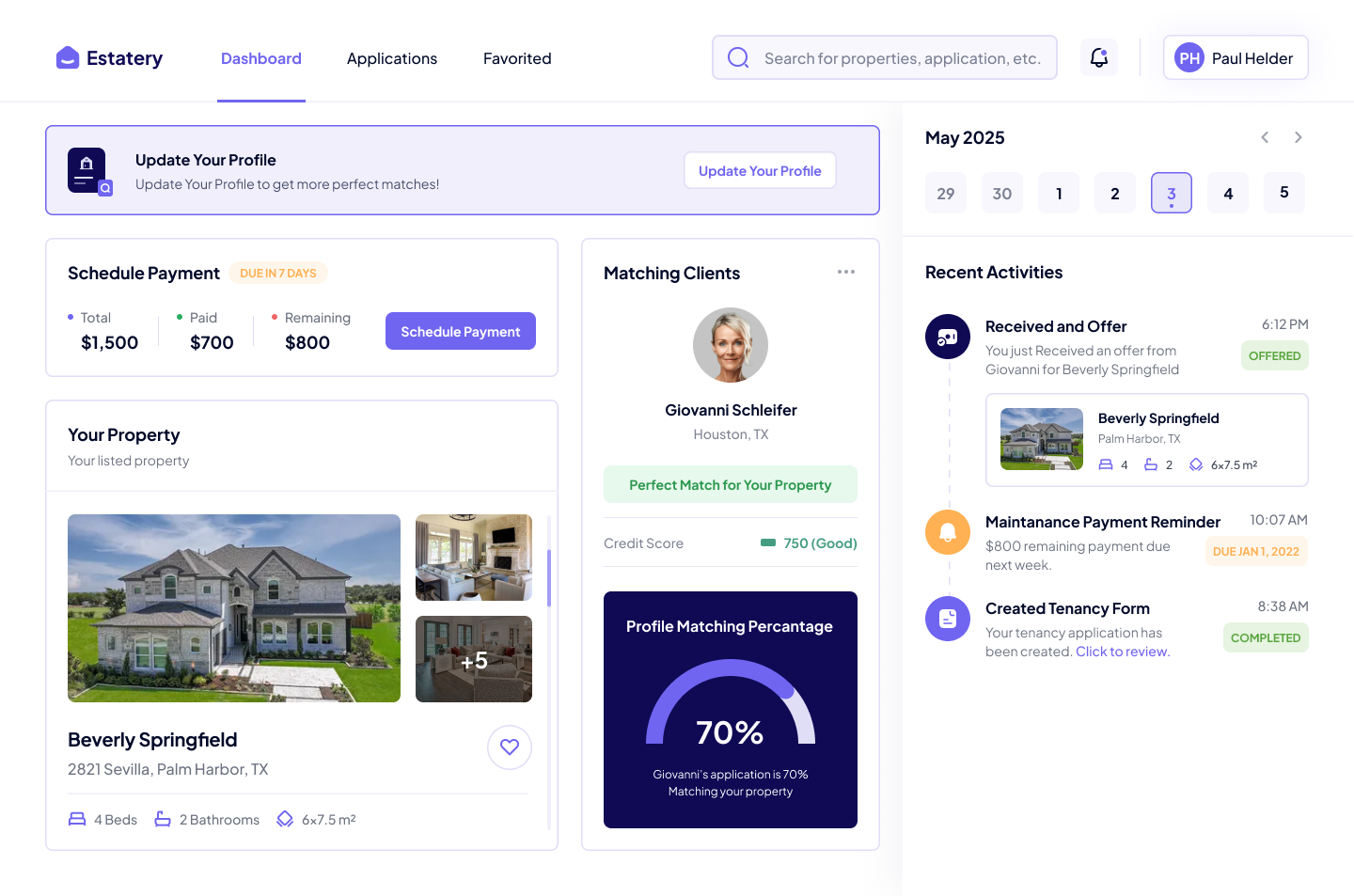
Task: Go to previous month with left chevron
Action: coord(1265,137)
